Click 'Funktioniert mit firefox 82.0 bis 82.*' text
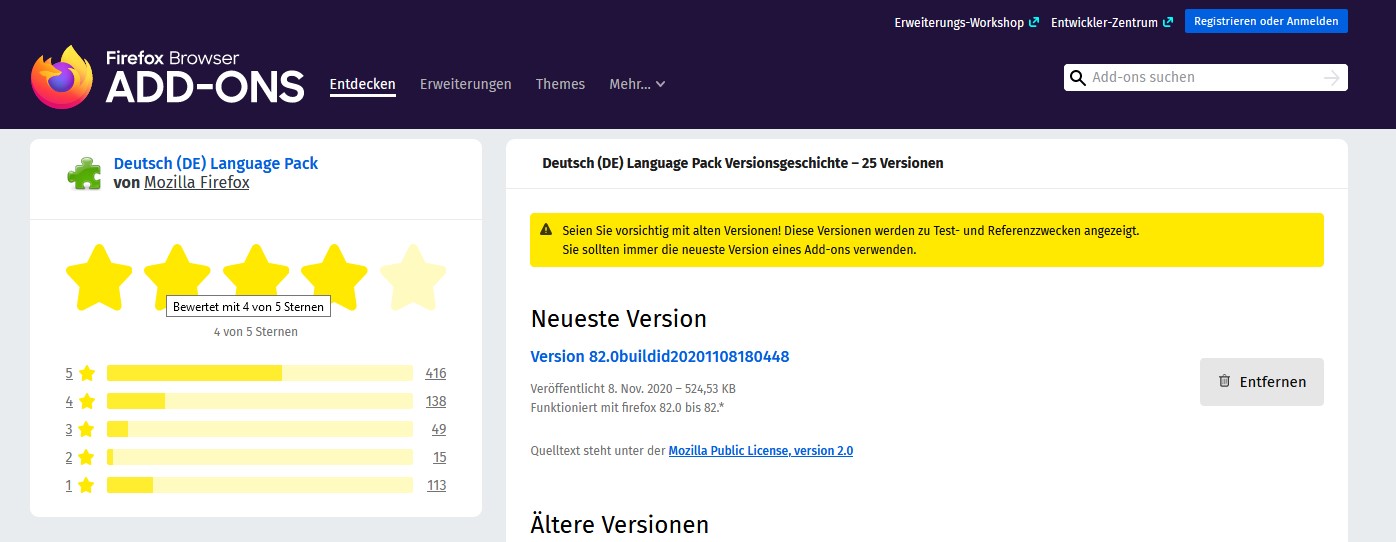 [x=627, y=408]
